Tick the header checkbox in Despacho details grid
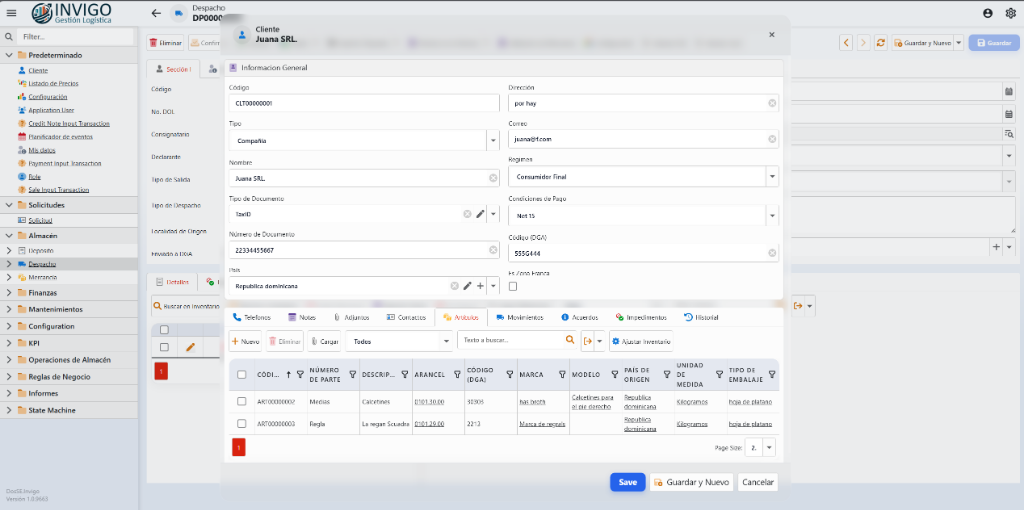Image resolution: width=1024 pixels, height=510 pixels. tap(165, 330)
